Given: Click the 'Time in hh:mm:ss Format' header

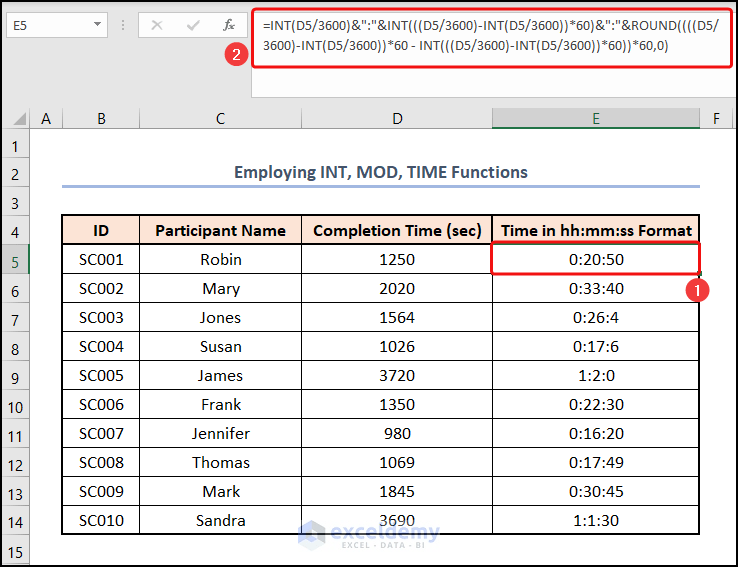Looking at the screenshot, I should point(596,230).
